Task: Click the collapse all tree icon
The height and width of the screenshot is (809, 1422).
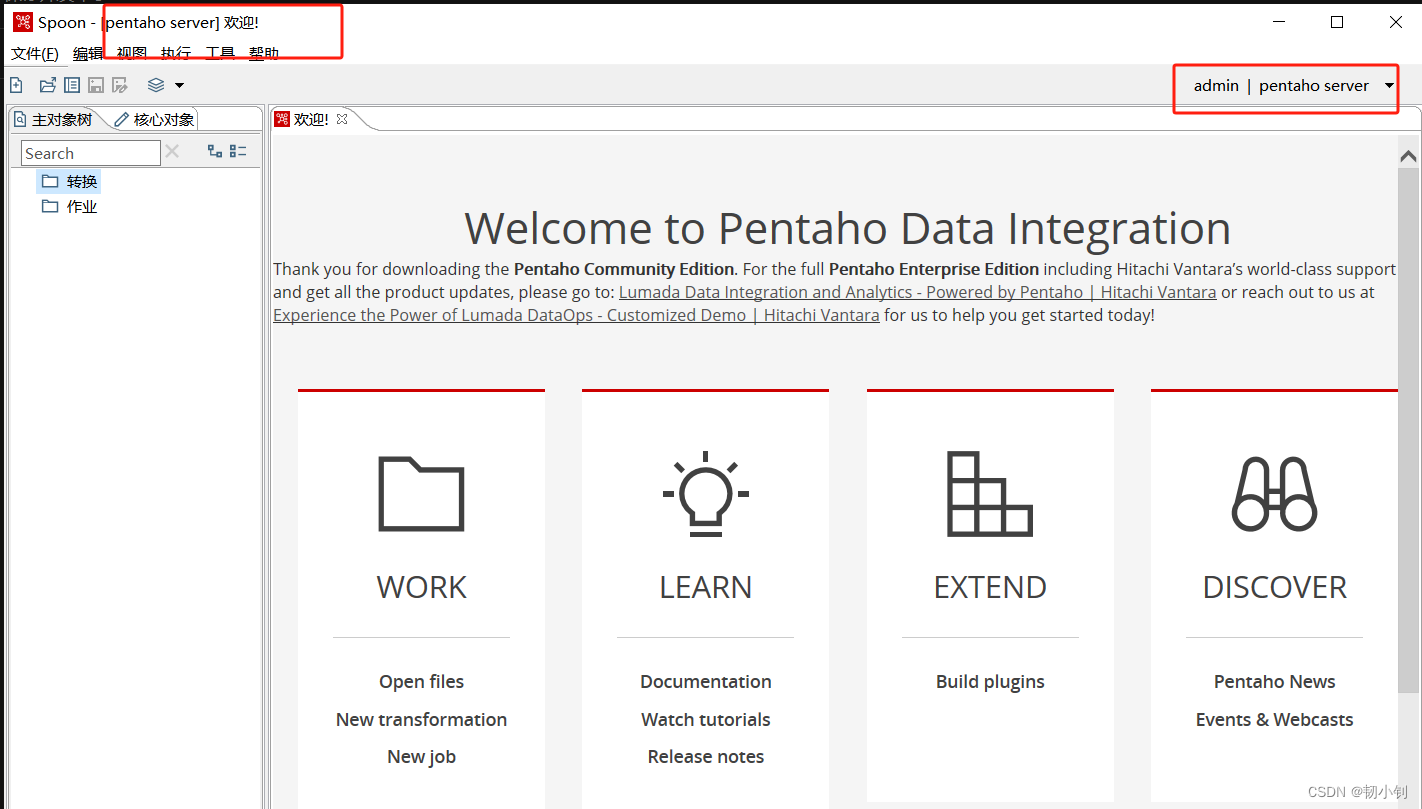Action: [238, 151]
